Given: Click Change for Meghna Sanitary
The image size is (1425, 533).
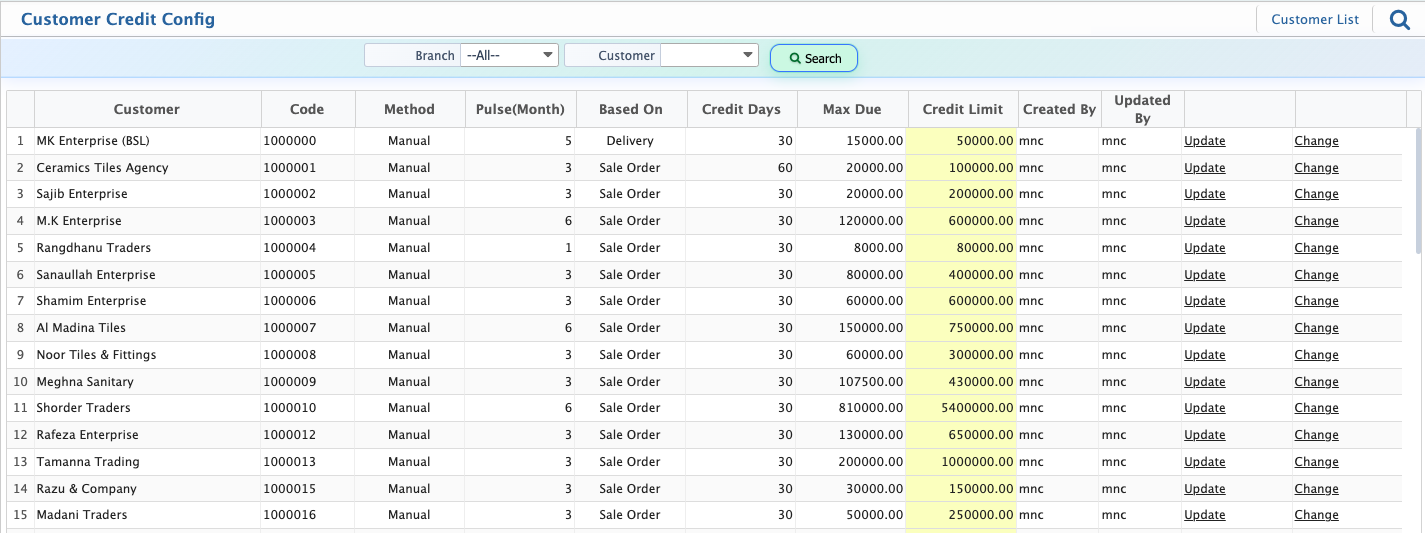Looking at the screenshot, I should coord(1316,382).
